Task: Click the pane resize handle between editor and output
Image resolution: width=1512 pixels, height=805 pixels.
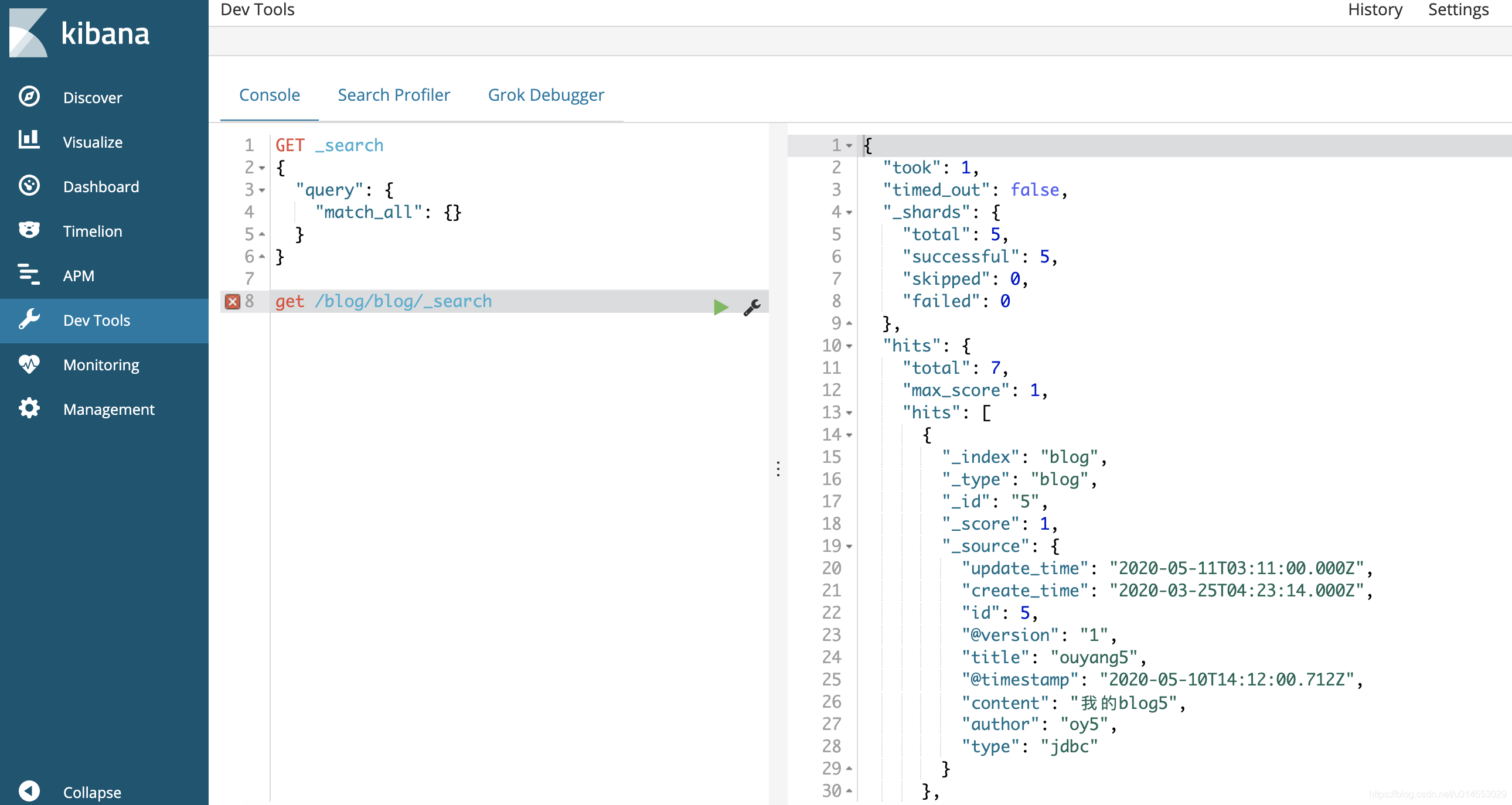Action: click(x=778, y=469)
